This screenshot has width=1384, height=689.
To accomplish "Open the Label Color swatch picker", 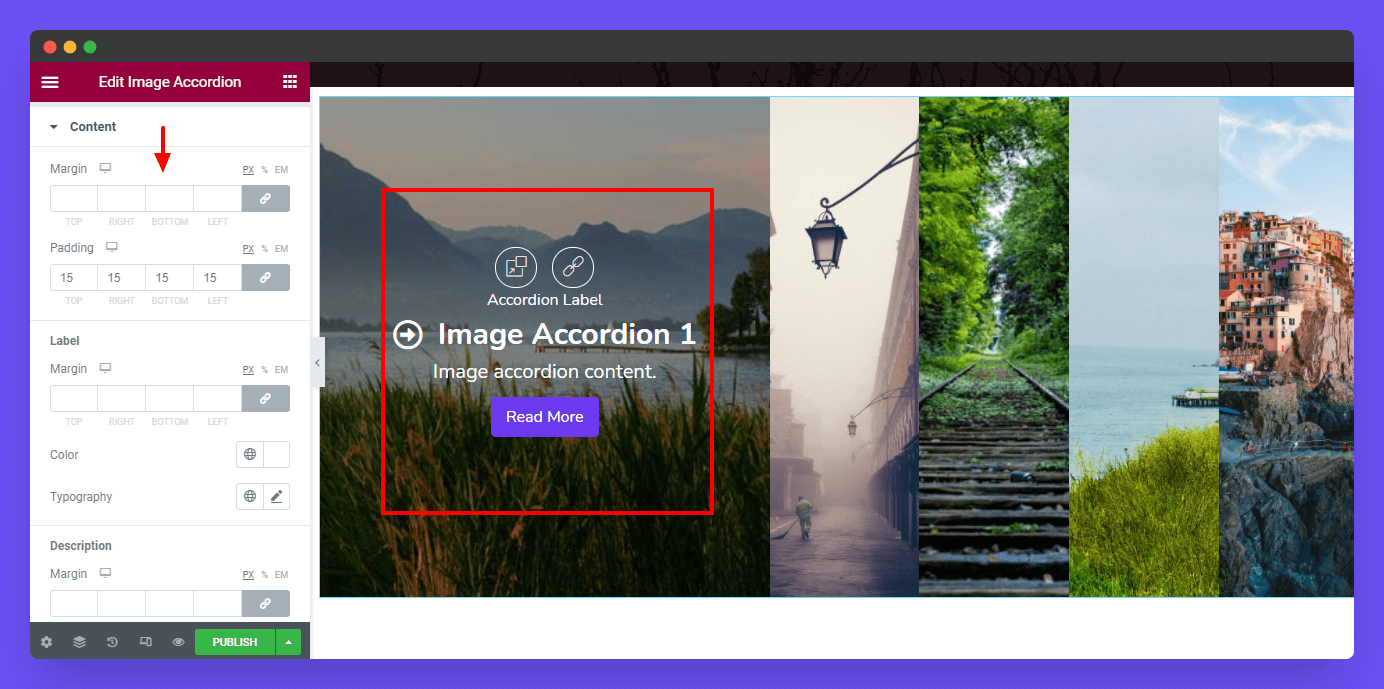I will tap(276, 455).
